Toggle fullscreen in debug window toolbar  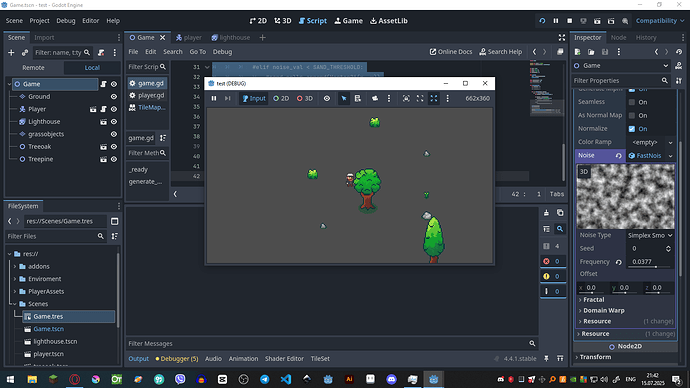click(434, 99)
